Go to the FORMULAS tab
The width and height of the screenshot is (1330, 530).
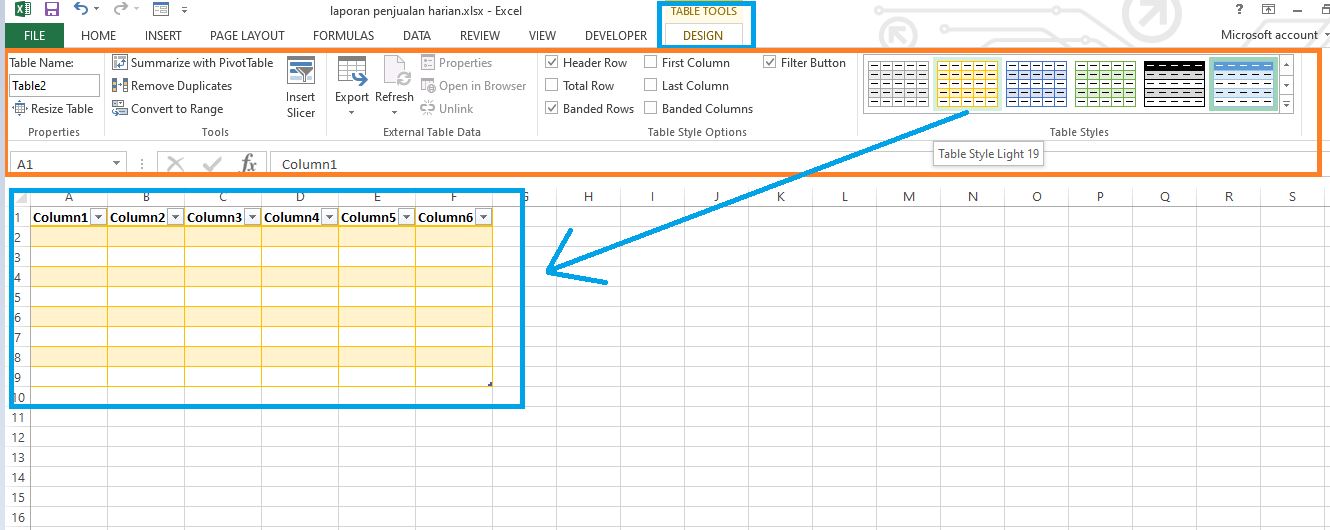point(343,35)
